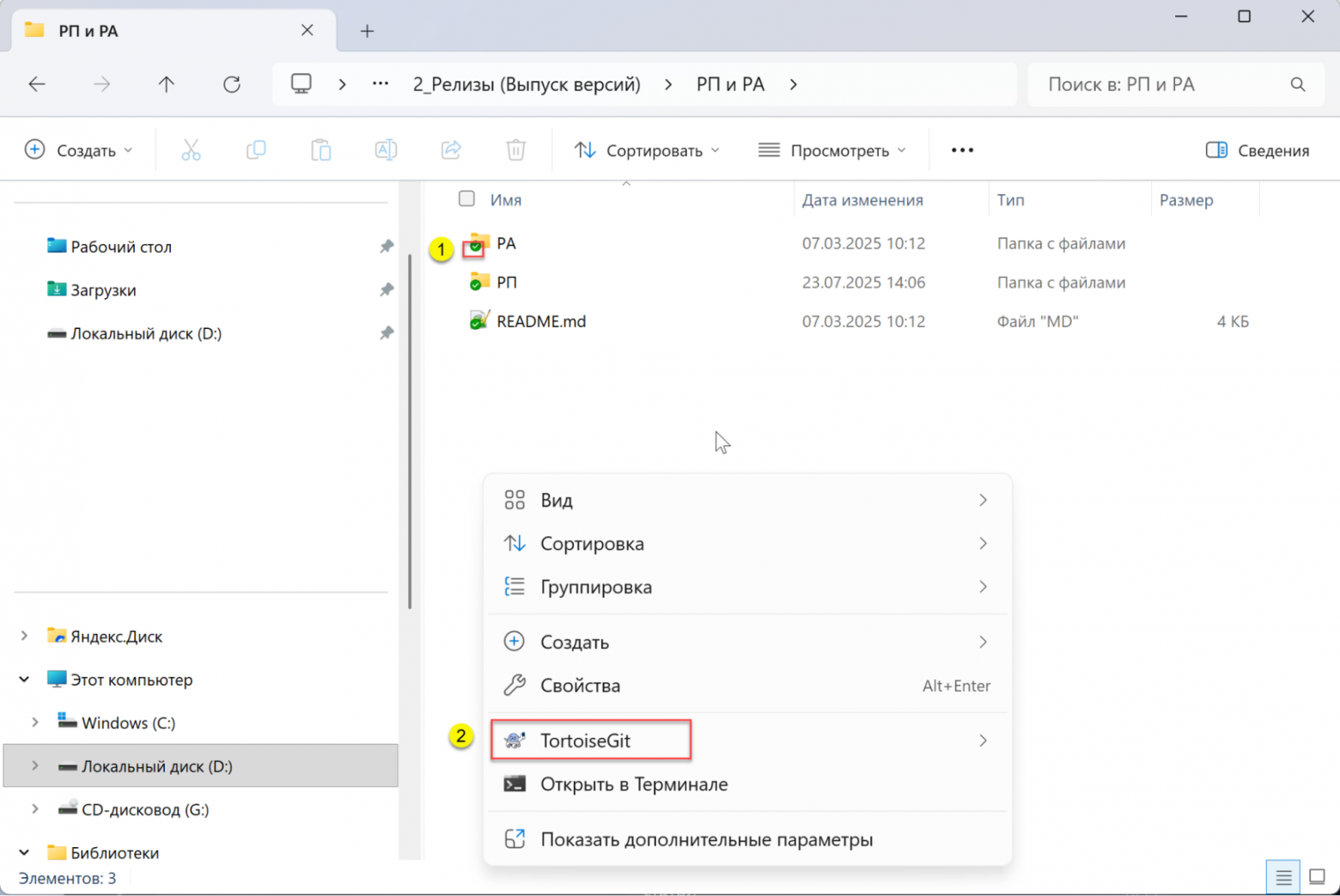Open the Просмотреть dropdown
The image size is (1340, 896).
click(x=832, y=149)
